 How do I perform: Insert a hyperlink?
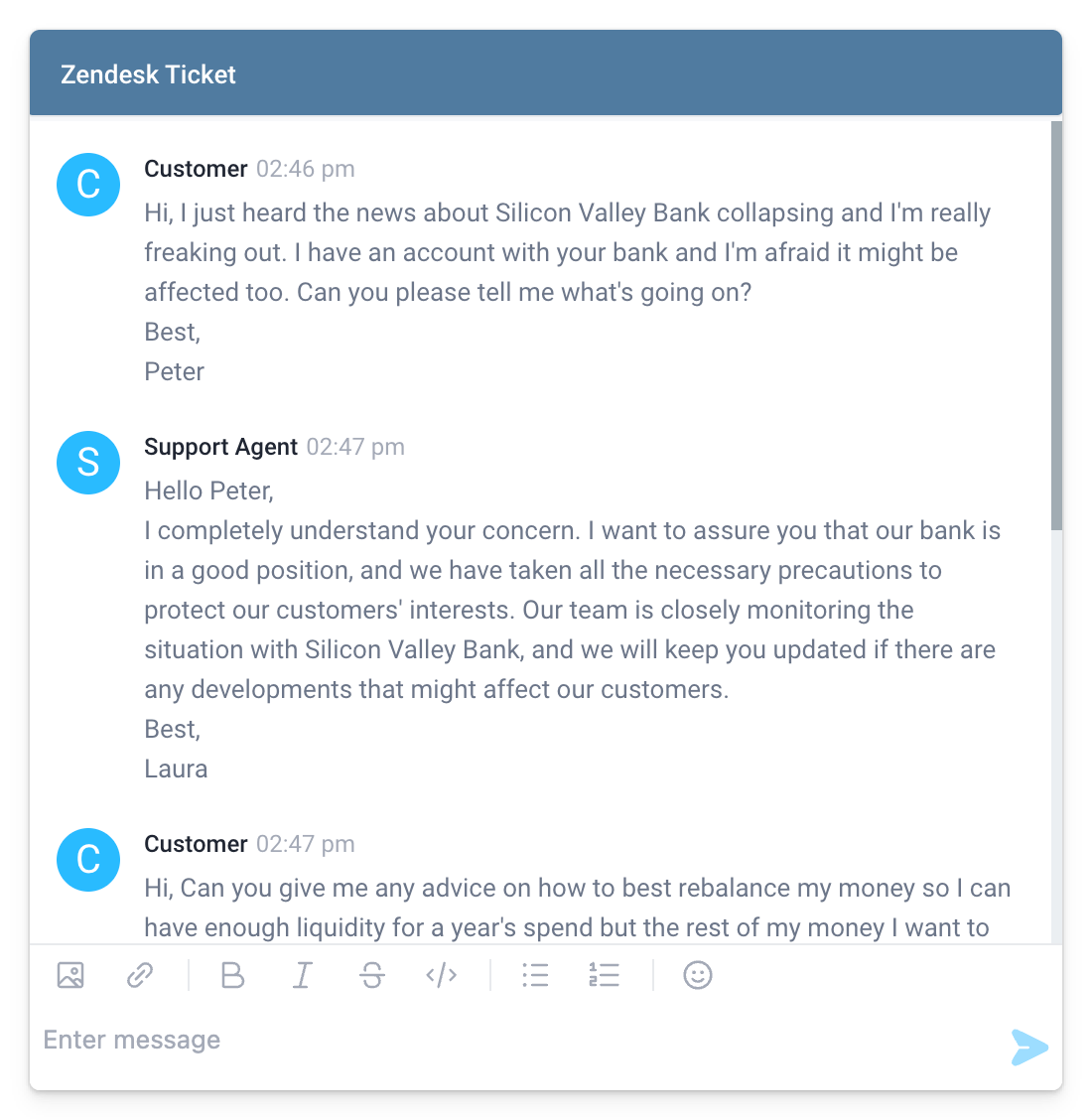(139, 975)
